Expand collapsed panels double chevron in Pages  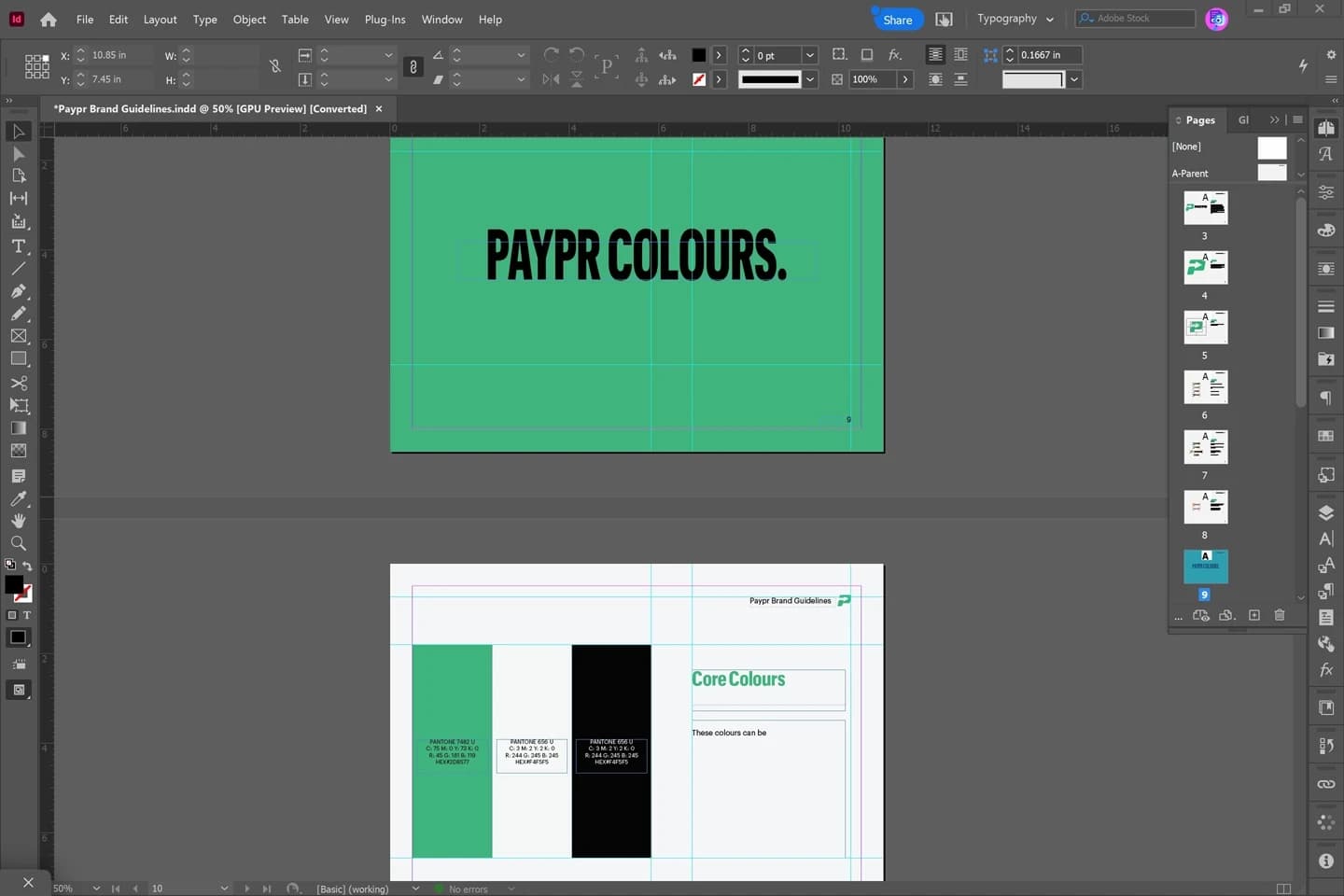[x=1274, y=119]
